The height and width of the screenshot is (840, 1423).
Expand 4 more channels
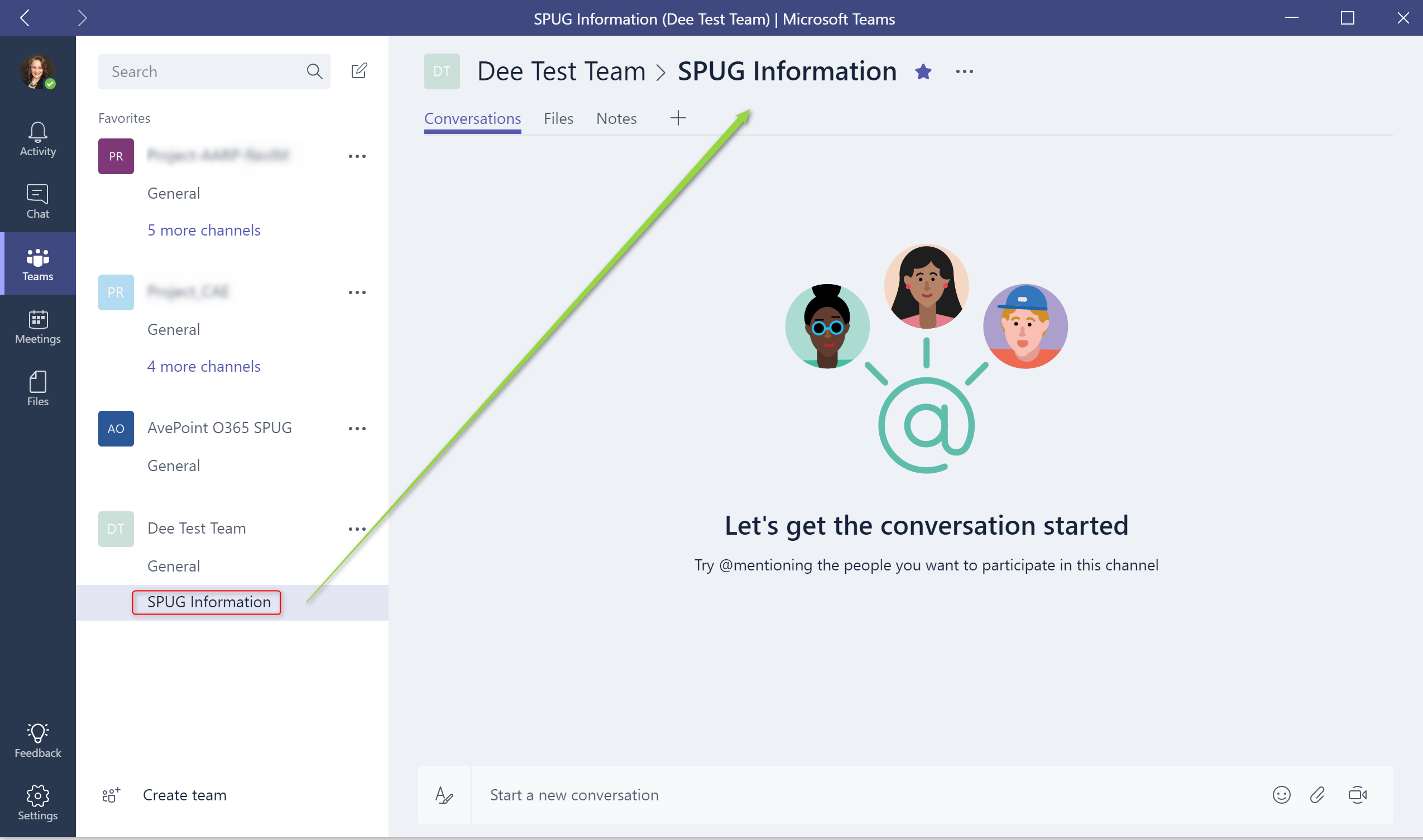tap(204, 366)
